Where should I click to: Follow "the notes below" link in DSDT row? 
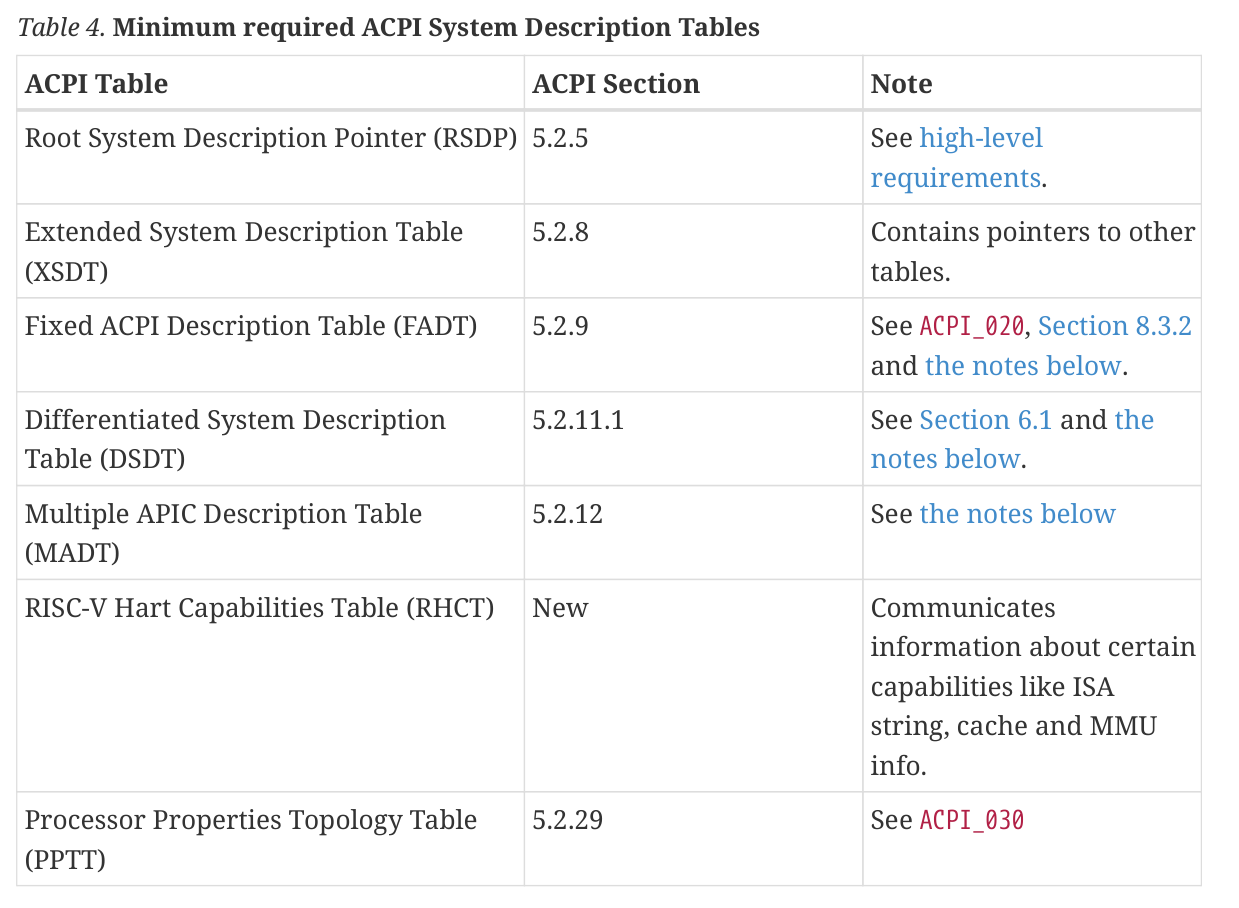945,460
